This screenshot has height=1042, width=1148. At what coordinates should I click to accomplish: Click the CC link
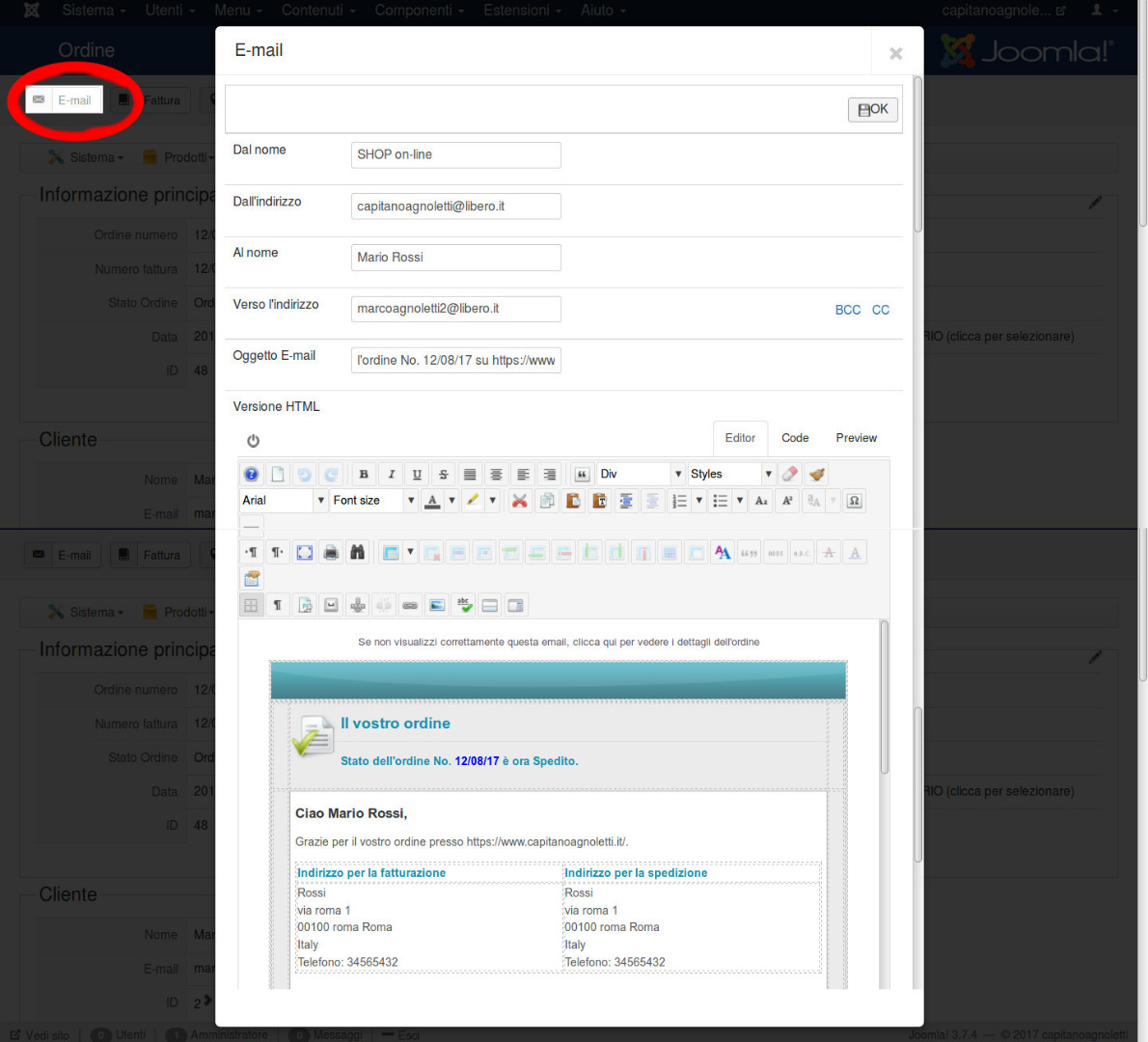(x=881, y=310)
